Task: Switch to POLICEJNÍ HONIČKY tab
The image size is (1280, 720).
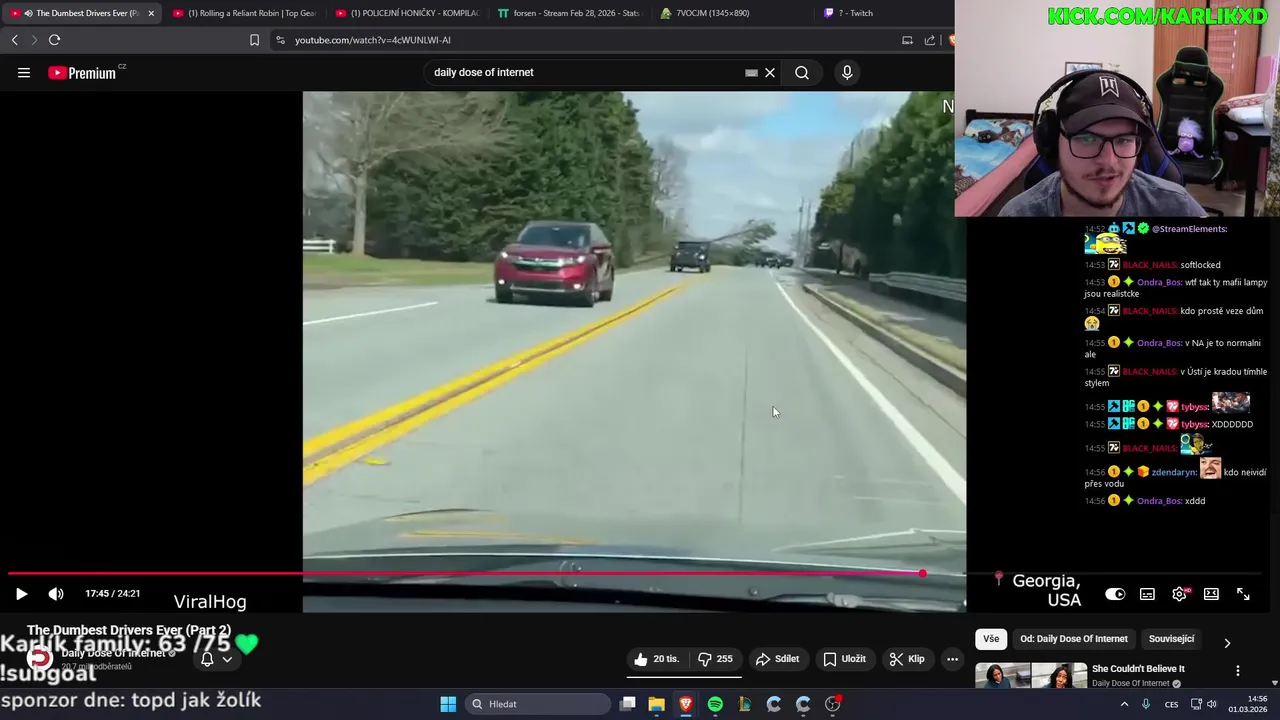Action: pyautogui.click(x=407, y=13)
